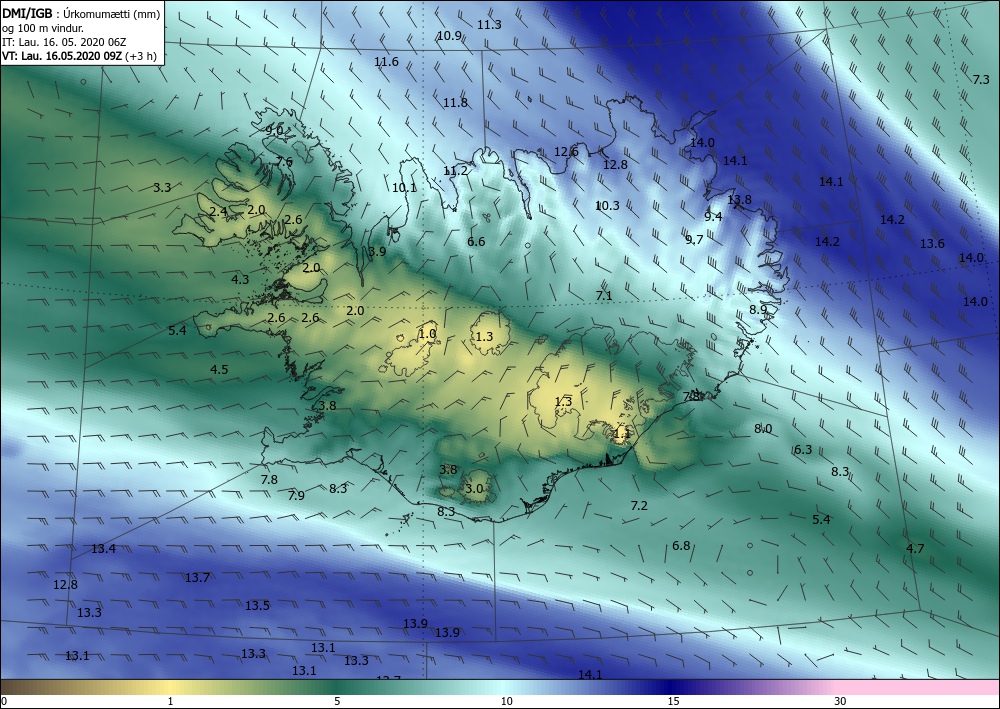Screen dimensions: 1000x709
Task: Click the map value '6.6'
Action: pyautogui.click(x=476, y=242)
